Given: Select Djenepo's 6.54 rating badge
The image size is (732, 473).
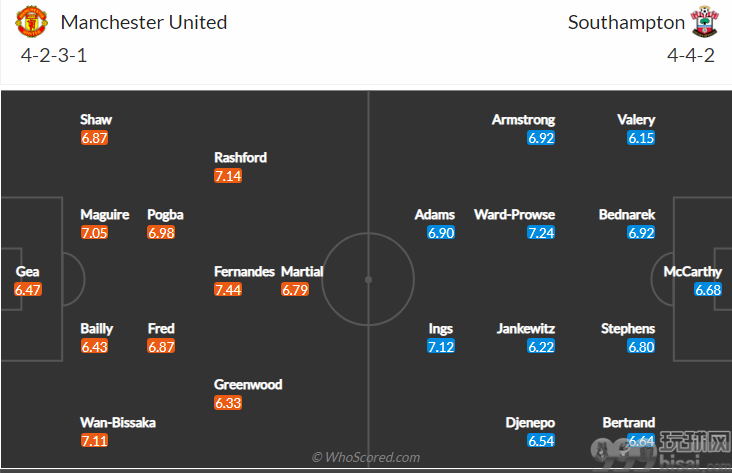Looking at the screenshot, I should coord(541,441).
